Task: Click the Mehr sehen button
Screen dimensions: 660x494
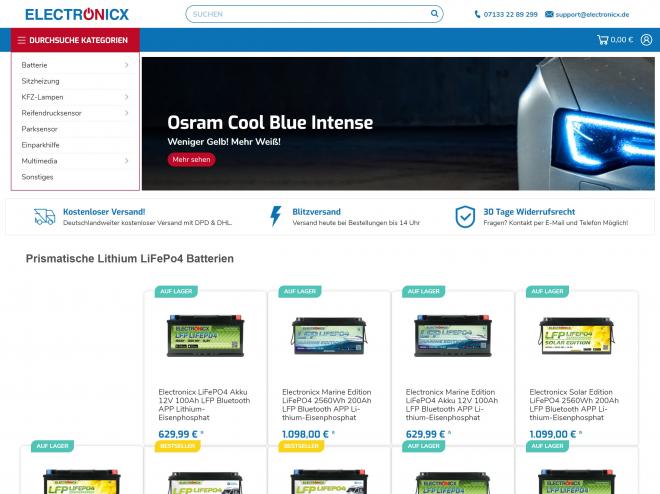Action: [x=192, y=159]
